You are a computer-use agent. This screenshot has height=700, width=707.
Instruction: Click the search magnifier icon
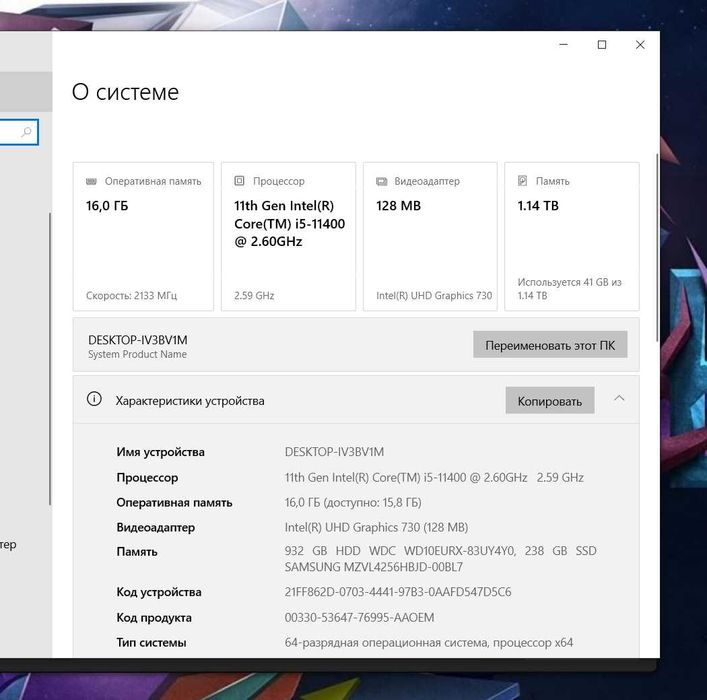coord(26,132)
